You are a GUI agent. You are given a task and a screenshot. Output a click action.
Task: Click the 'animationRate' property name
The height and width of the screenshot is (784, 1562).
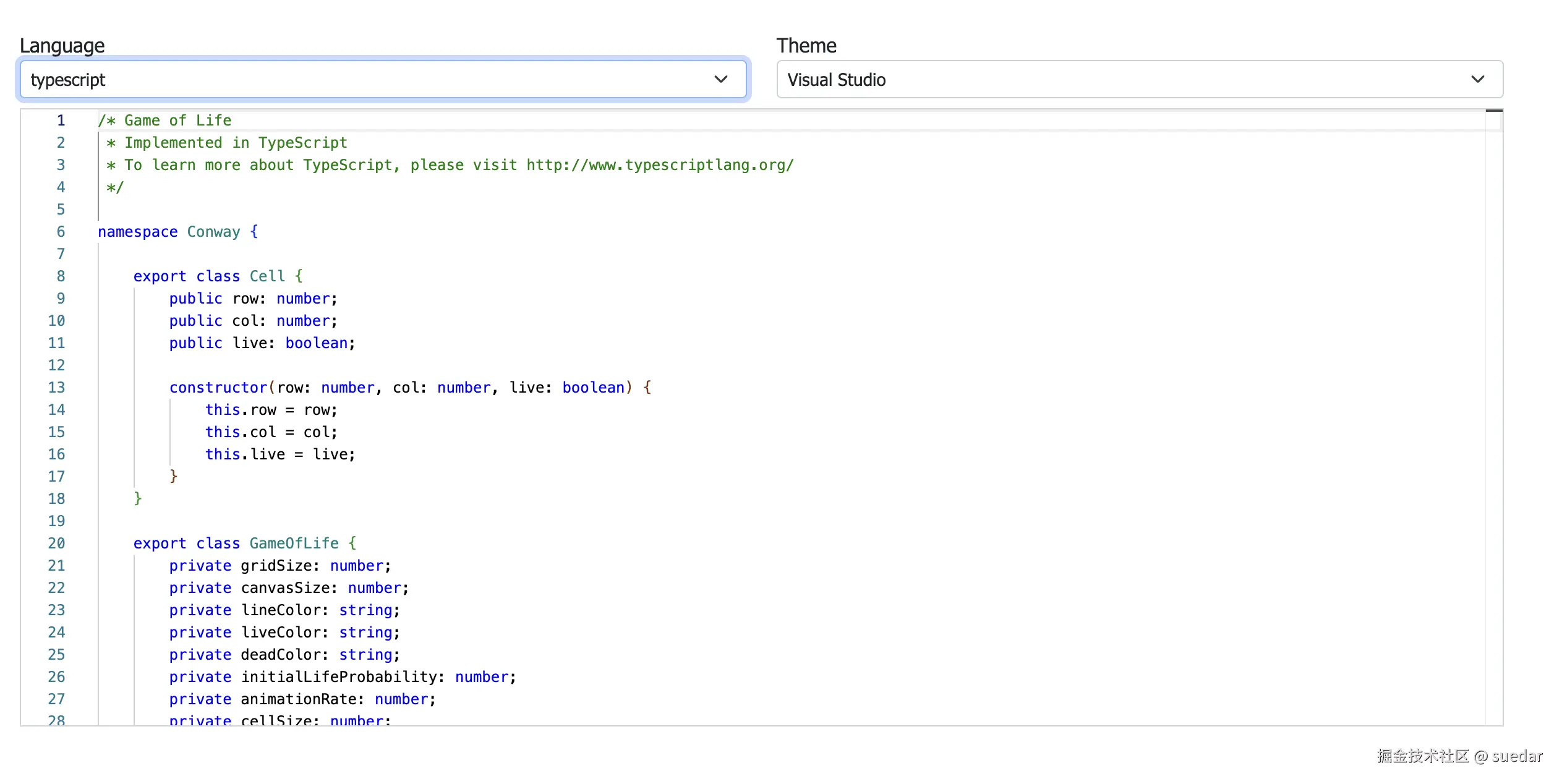click(x=298, y=699)
